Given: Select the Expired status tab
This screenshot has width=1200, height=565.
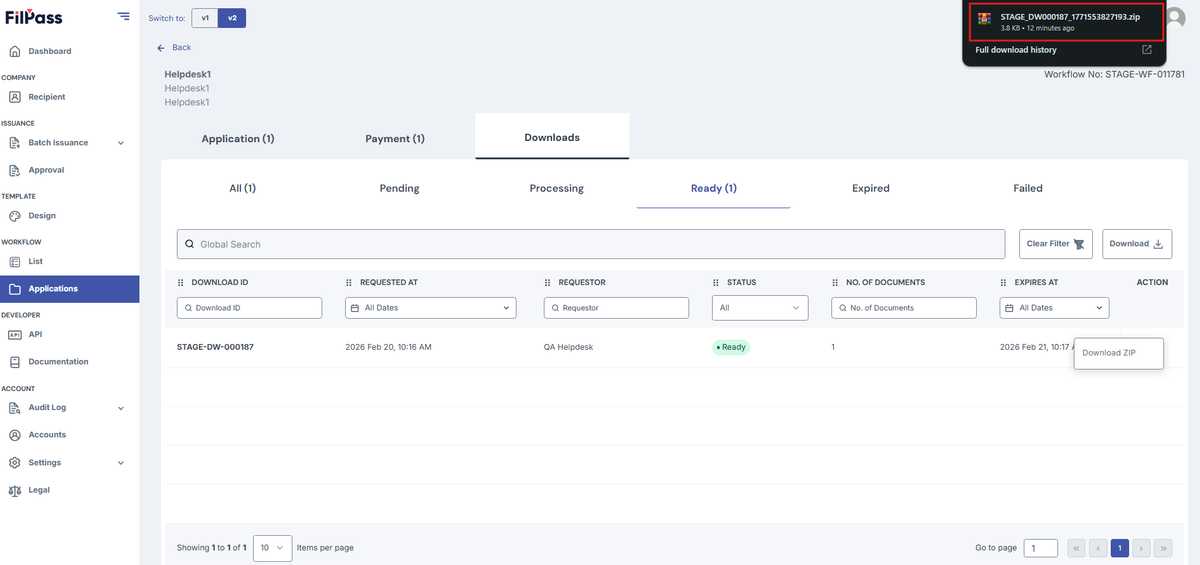Looking at the screenshot, I should 870,188.
